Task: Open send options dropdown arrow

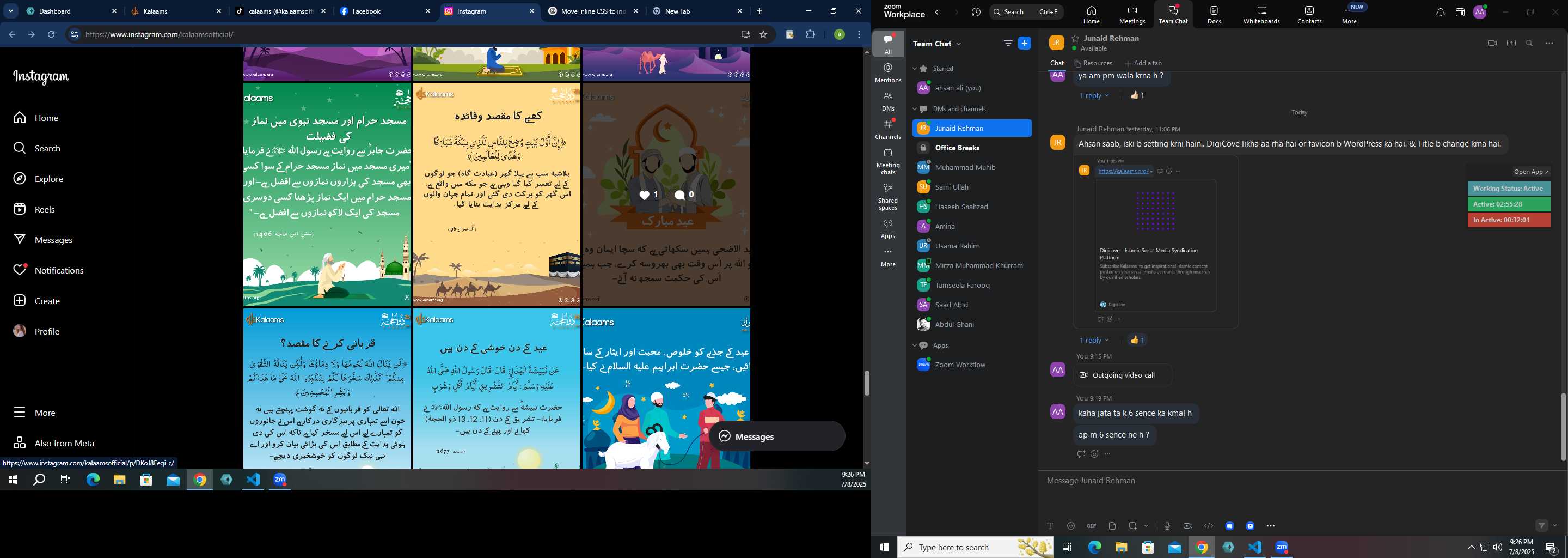Action: [1555, 526]
